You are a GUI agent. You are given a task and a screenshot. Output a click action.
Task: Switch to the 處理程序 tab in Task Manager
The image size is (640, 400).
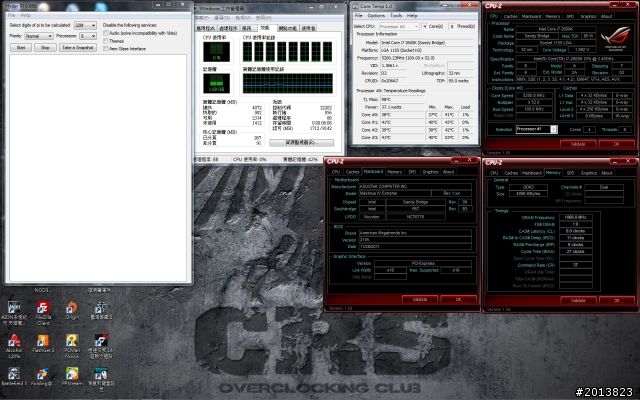(228, 28)
